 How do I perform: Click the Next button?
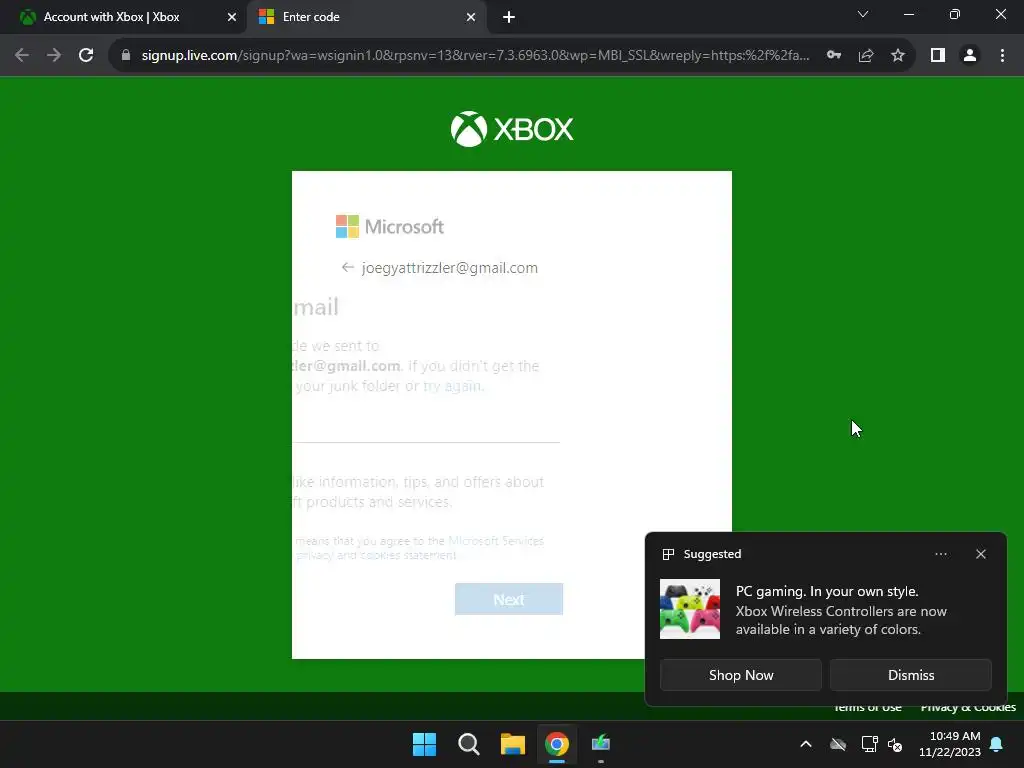point(509,599)
